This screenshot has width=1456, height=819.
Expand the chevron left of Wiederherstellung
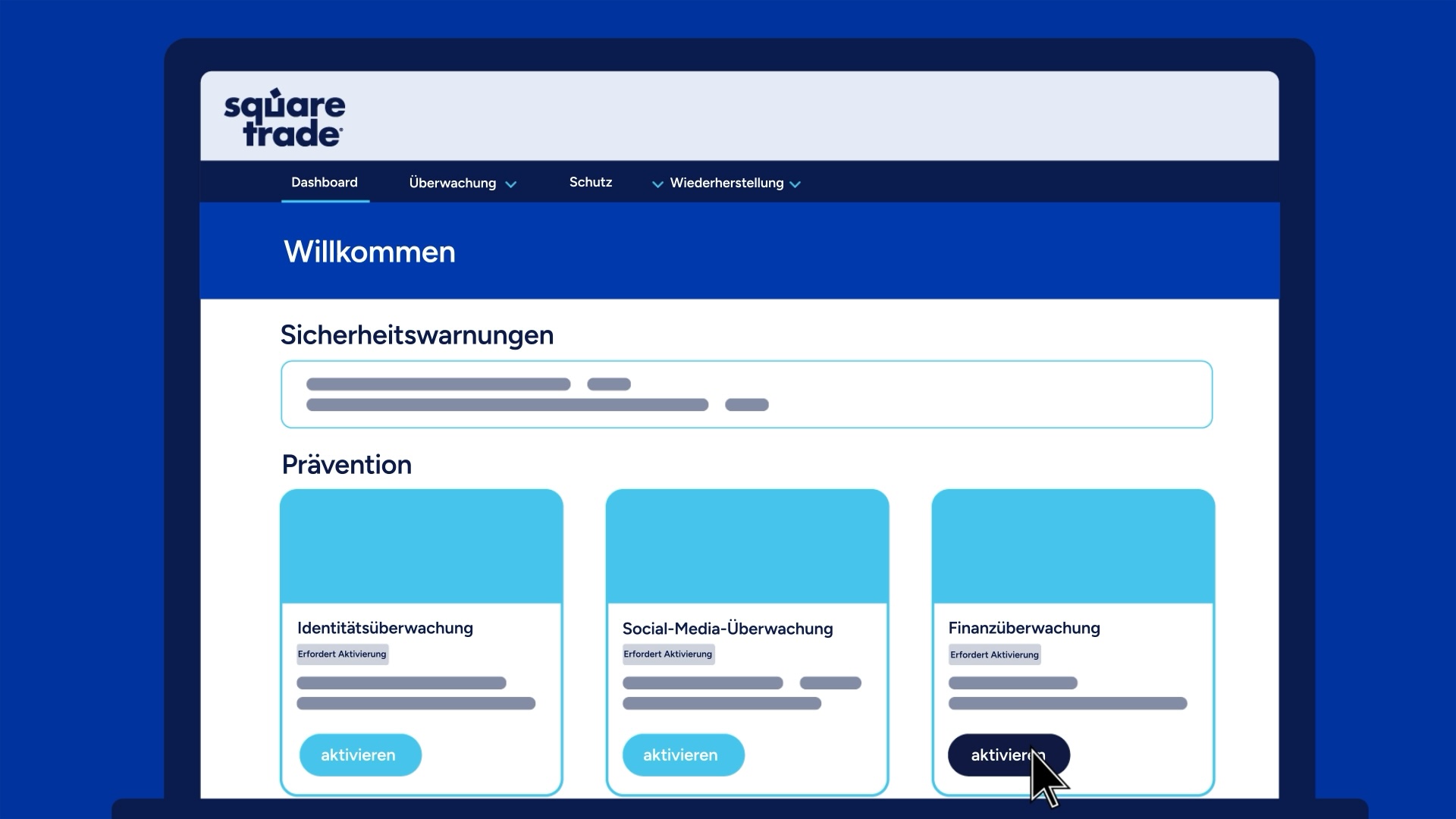(657, 184)
